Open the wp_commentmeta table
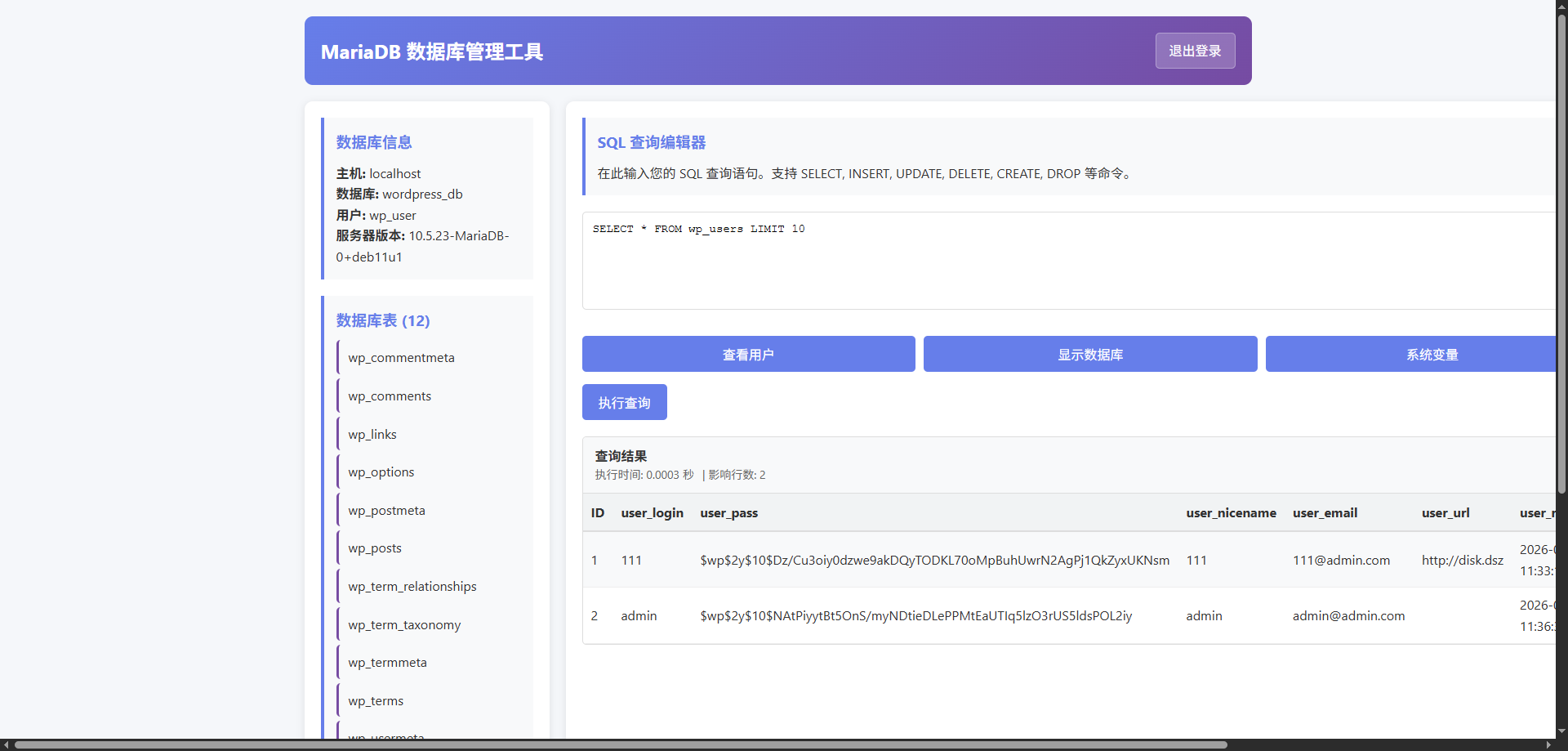 [401, 358]
